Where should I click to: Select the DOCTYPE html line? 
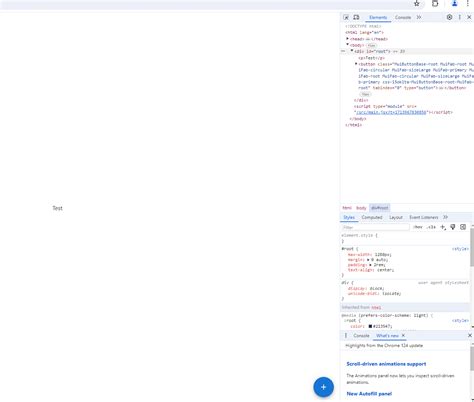point(363,26)
